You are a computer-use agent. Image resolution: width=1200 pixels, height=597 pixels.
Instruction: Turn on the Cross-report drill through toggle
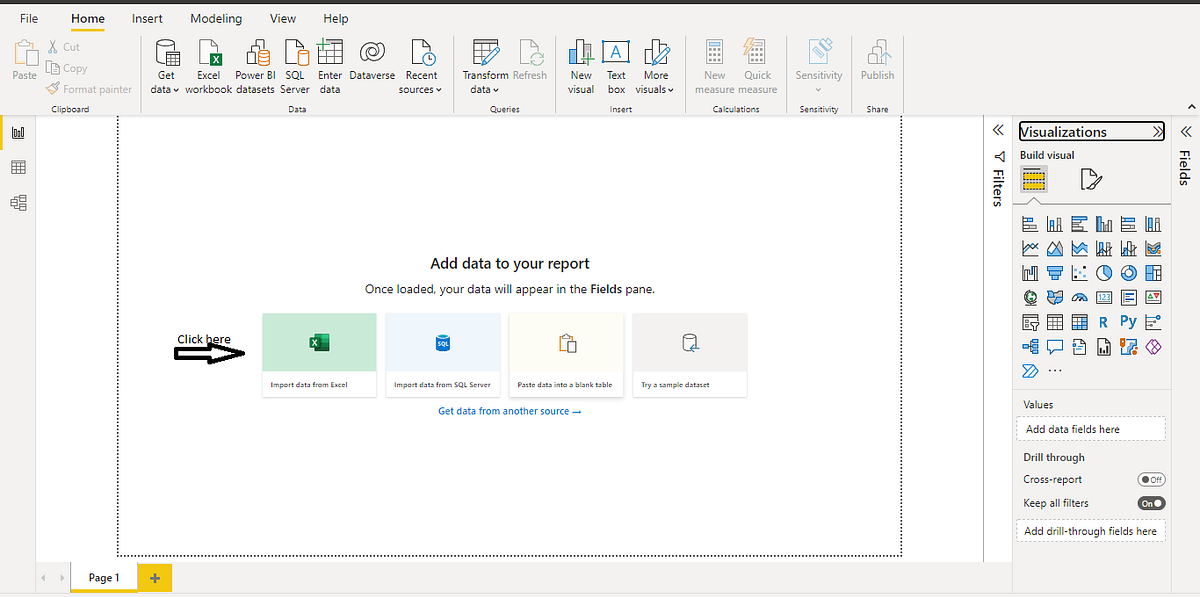[x=1151, y=479]
